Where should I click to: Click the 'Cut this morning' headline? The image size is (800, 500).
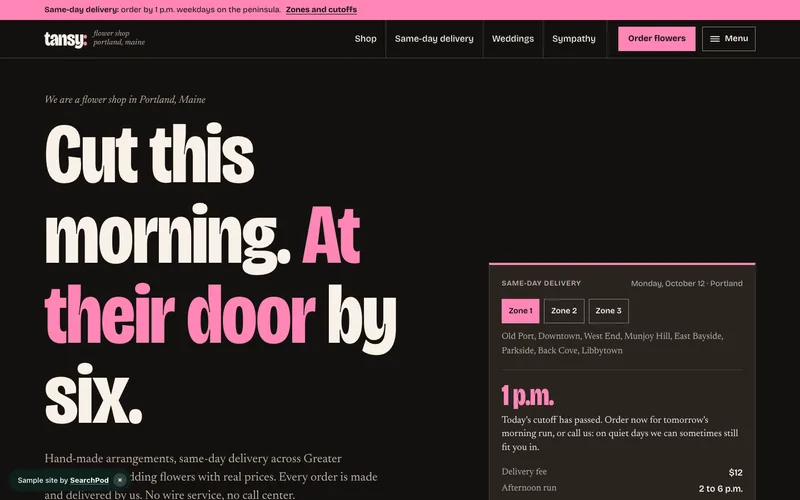coord(220,274)
